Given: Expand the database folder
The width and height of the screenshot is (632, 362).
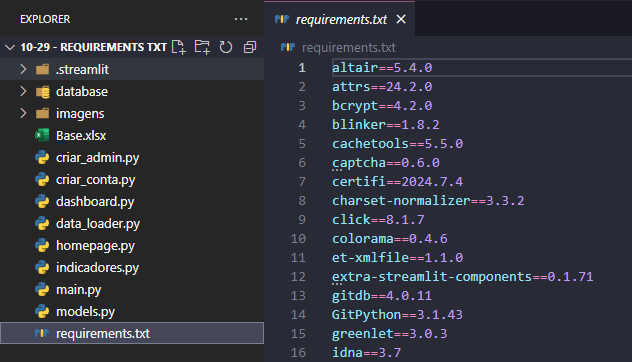Looking at the screenshot, I should [23, 92].
